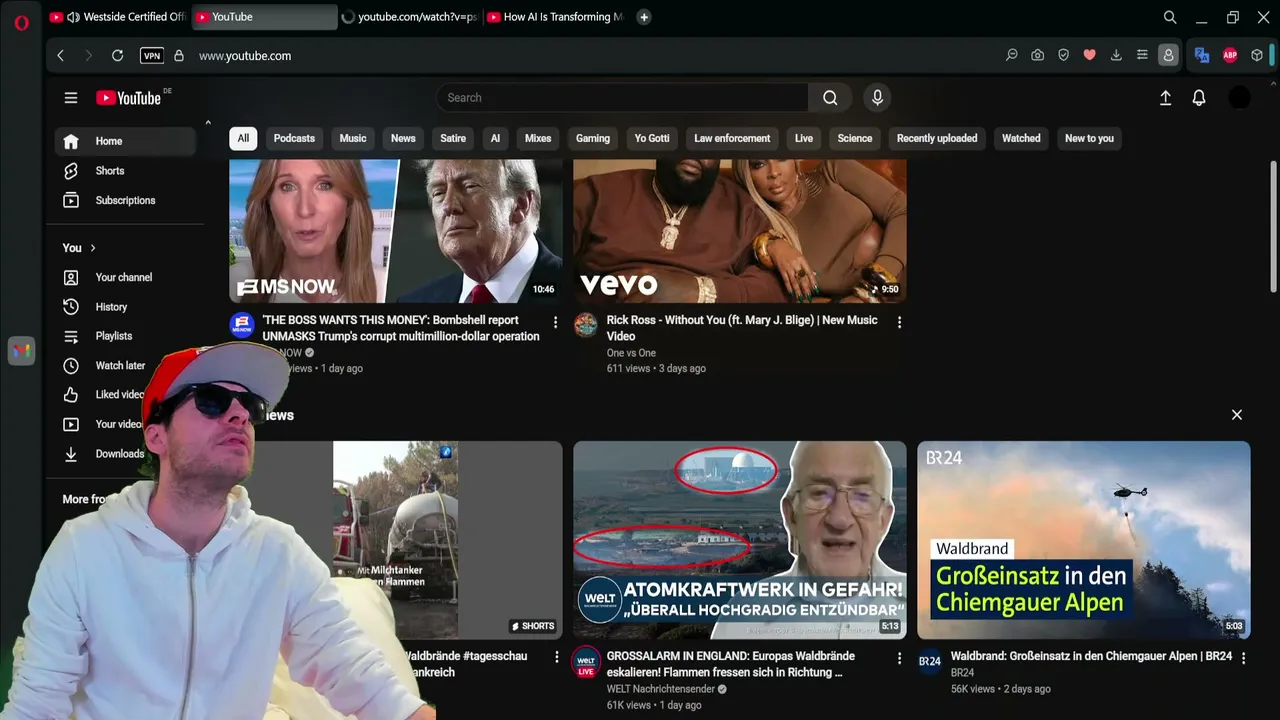
Task: Open more options for Rick Ross video
Action: (x=899, y=322)
